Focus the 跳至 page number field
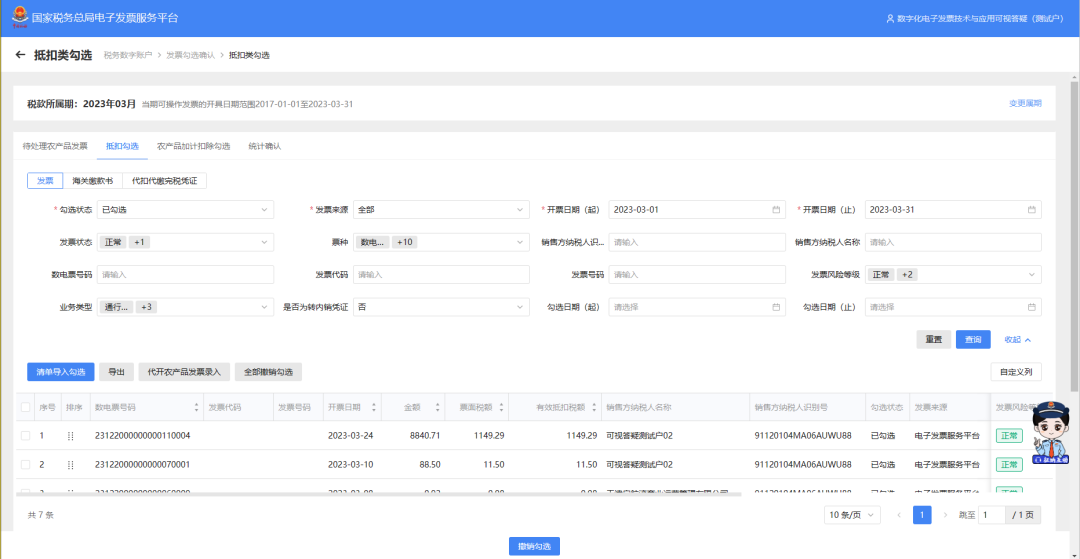Viewport: 1080px width, 559px height. pos(992,515)
